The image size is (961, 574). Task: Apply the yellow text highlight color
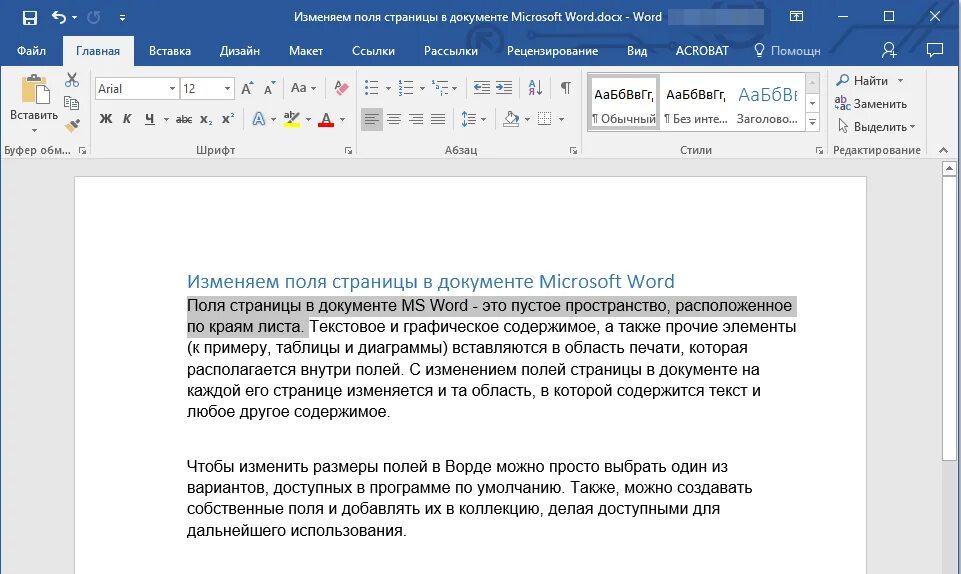pos(292,119)
